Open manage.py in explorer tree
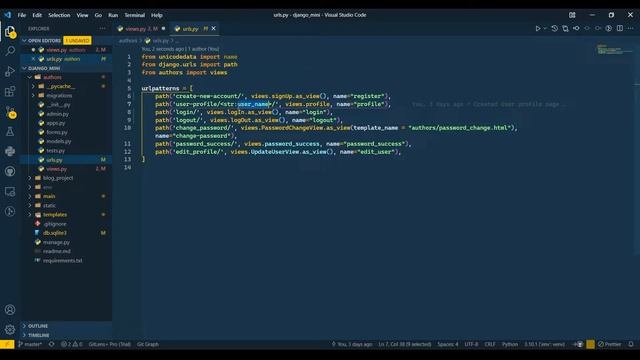 pyautogui.click(x=66, y=242)
